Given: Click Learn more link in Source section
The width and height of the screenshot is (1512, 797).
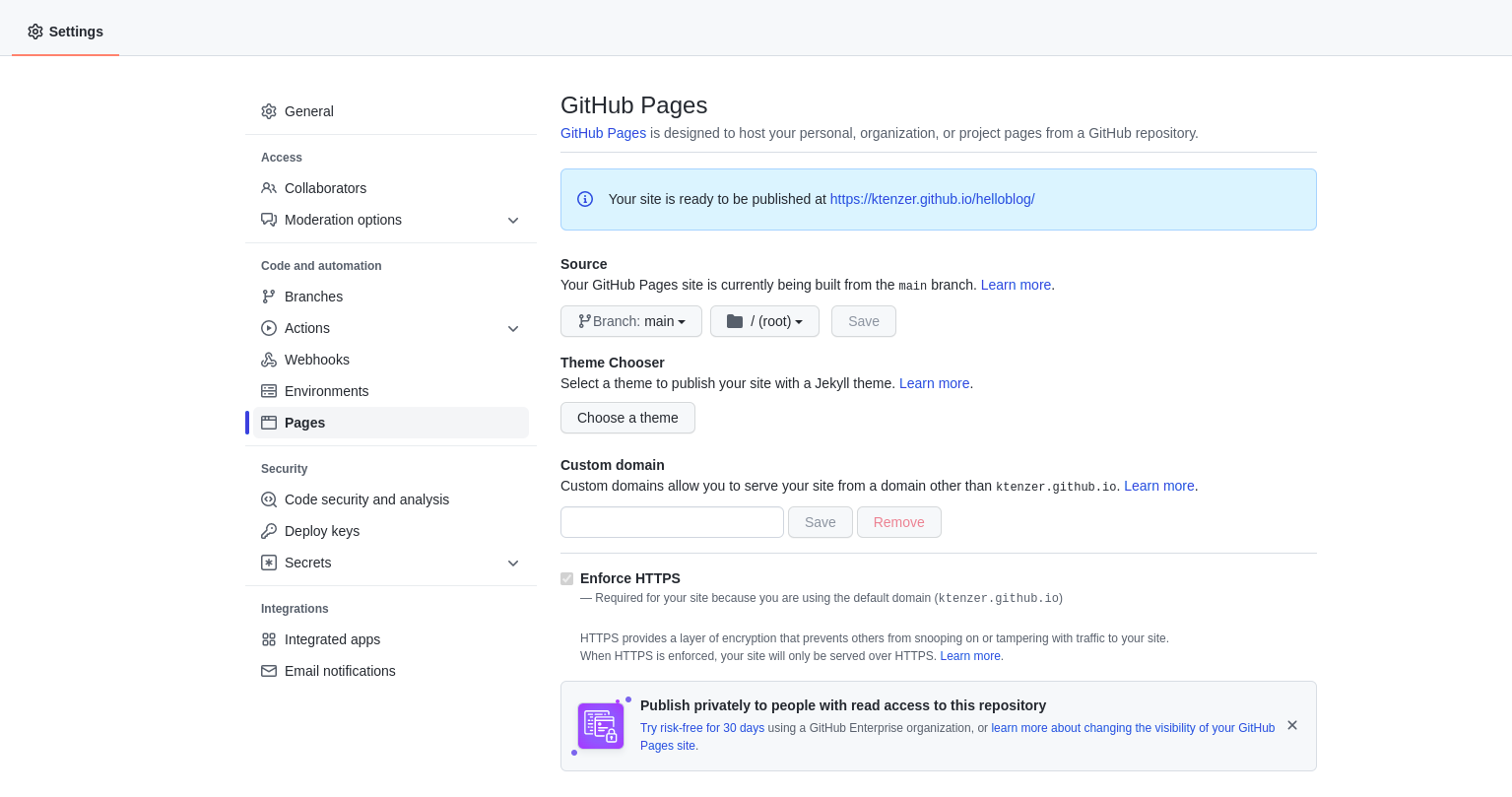Looking at the screenshot, I should coord(1016,285).
